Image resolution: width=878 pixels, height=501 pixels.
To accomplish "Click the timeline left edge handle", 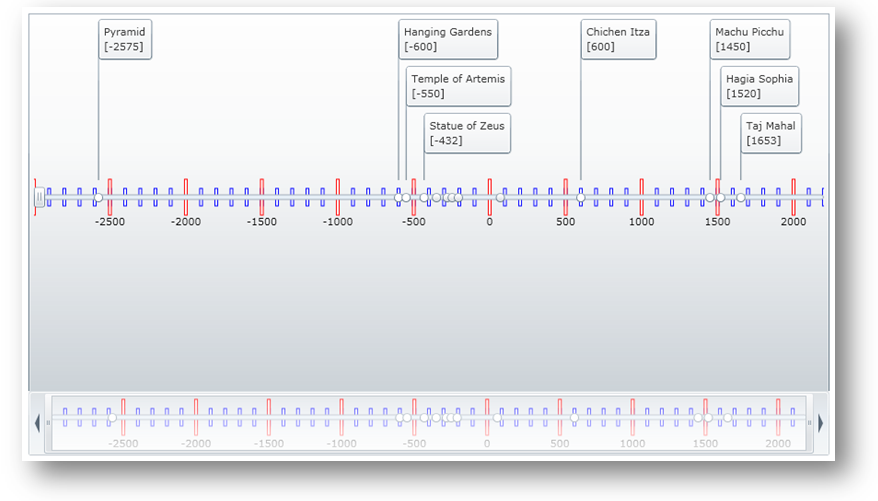I will tap(39, 198).
